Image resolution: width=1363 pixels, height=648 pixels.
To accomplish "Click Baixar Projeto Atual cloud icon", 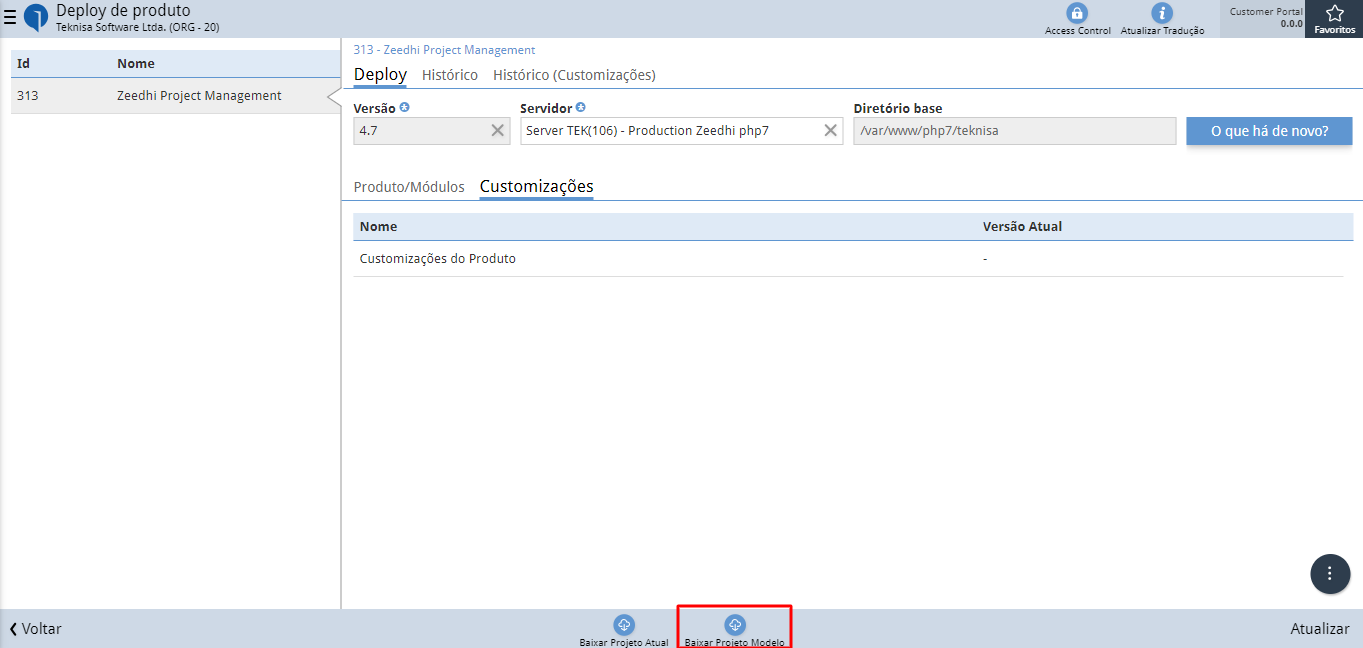I will pos(624,625).
